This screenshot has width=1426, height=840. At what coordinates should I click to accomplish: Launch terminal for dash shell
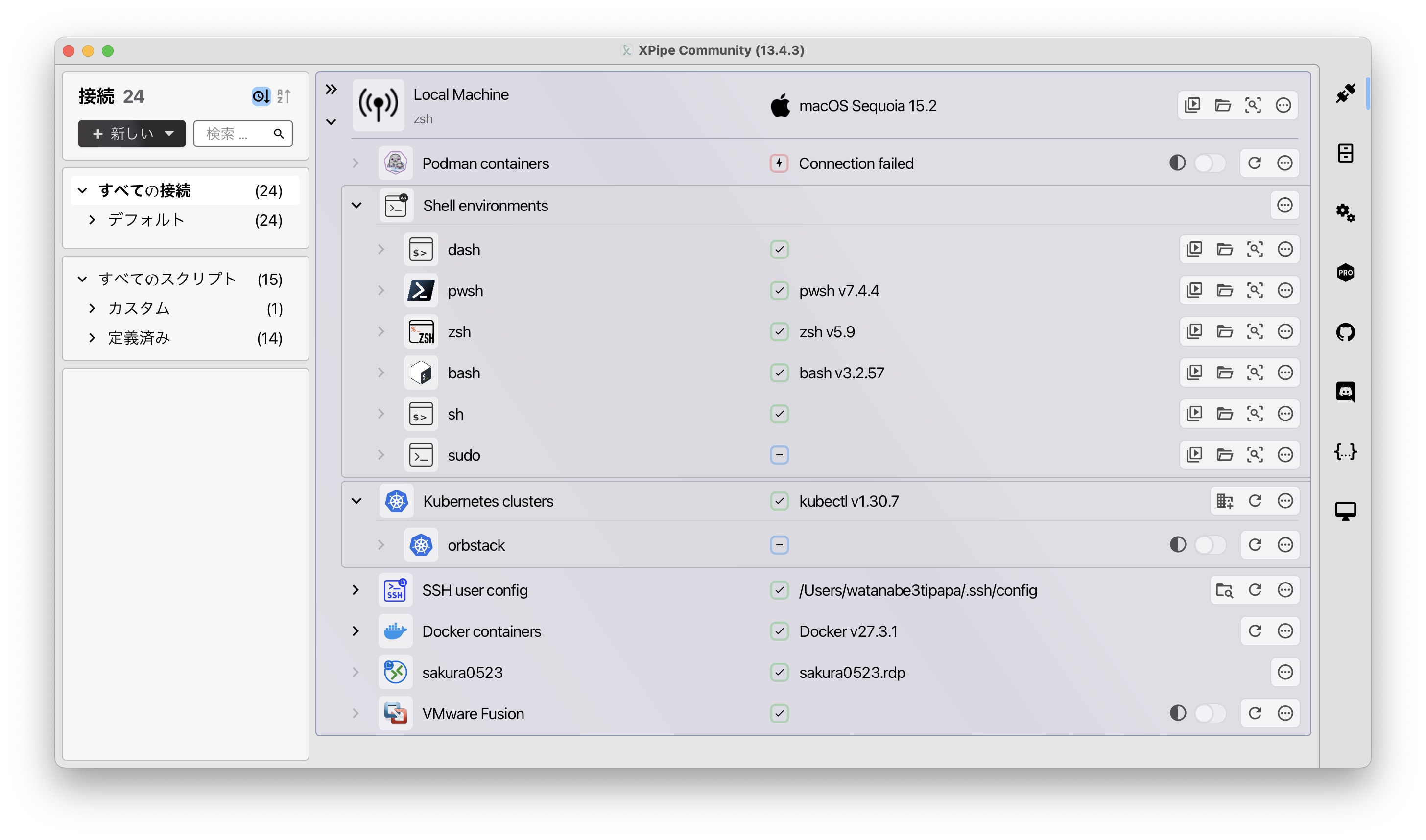[1194, 249]
